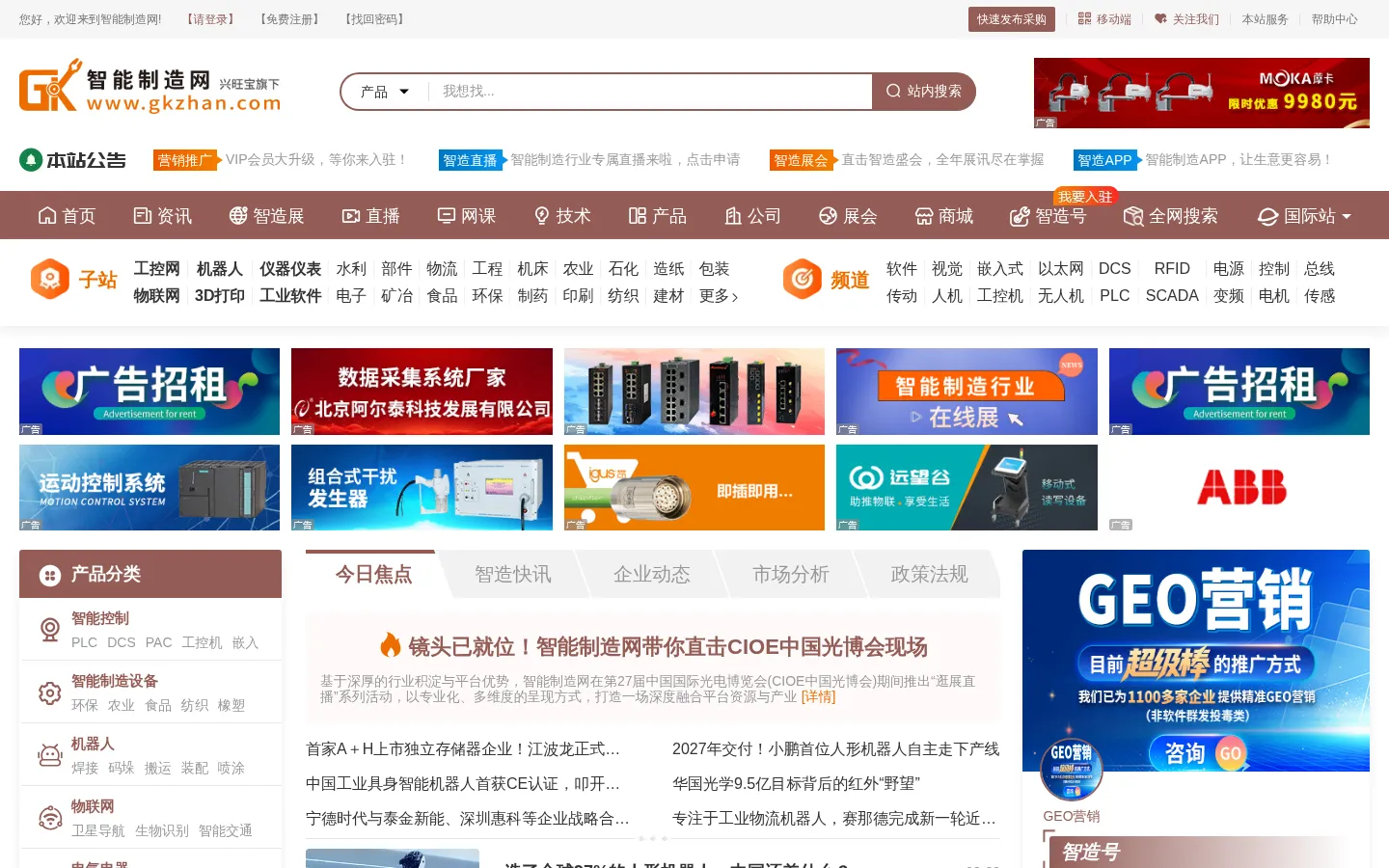Open the 机器人 subsite link

[x=220, y=269]
